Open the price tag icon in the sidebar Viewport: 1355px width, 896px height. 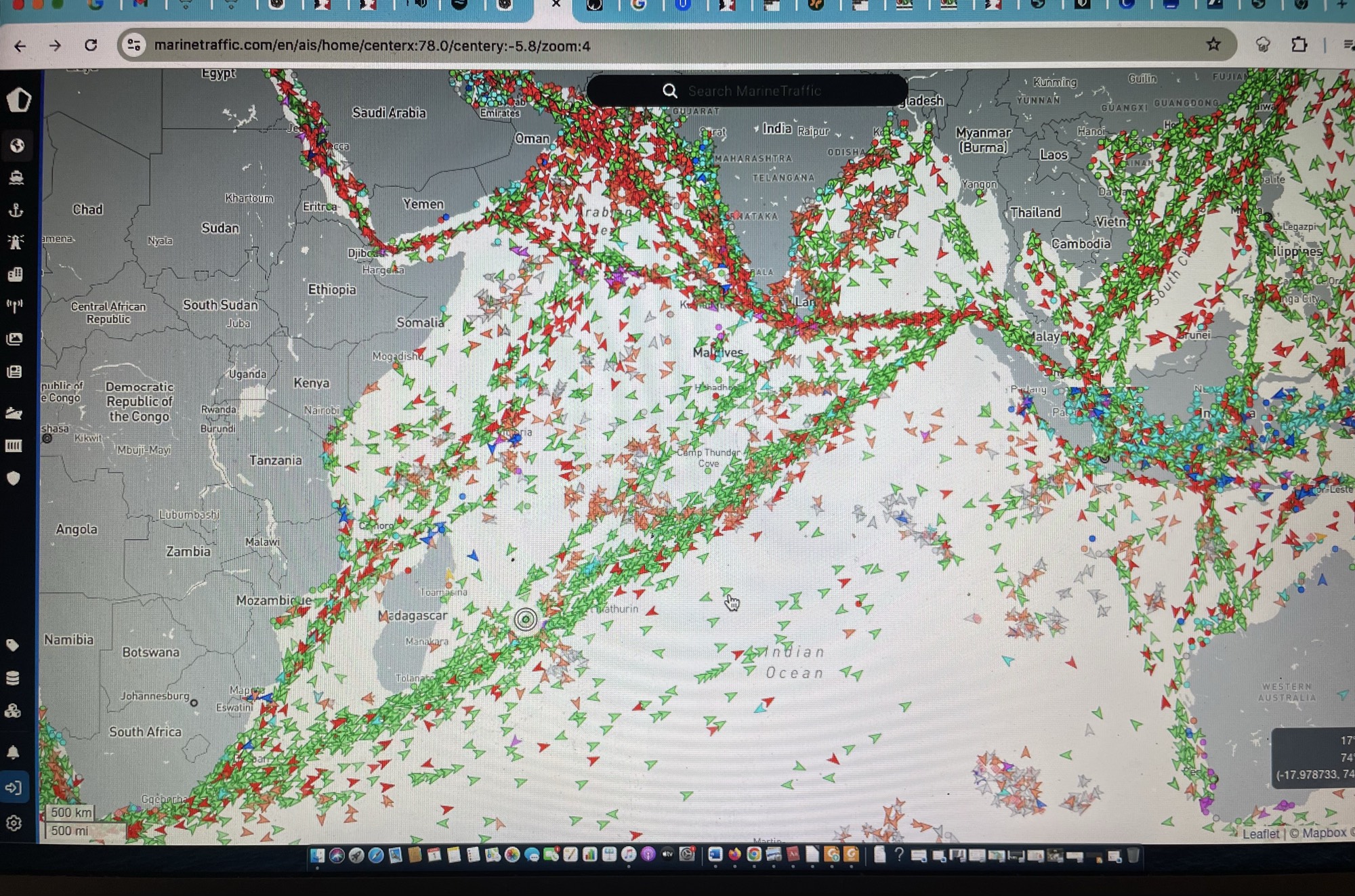(x=13, y=645)
